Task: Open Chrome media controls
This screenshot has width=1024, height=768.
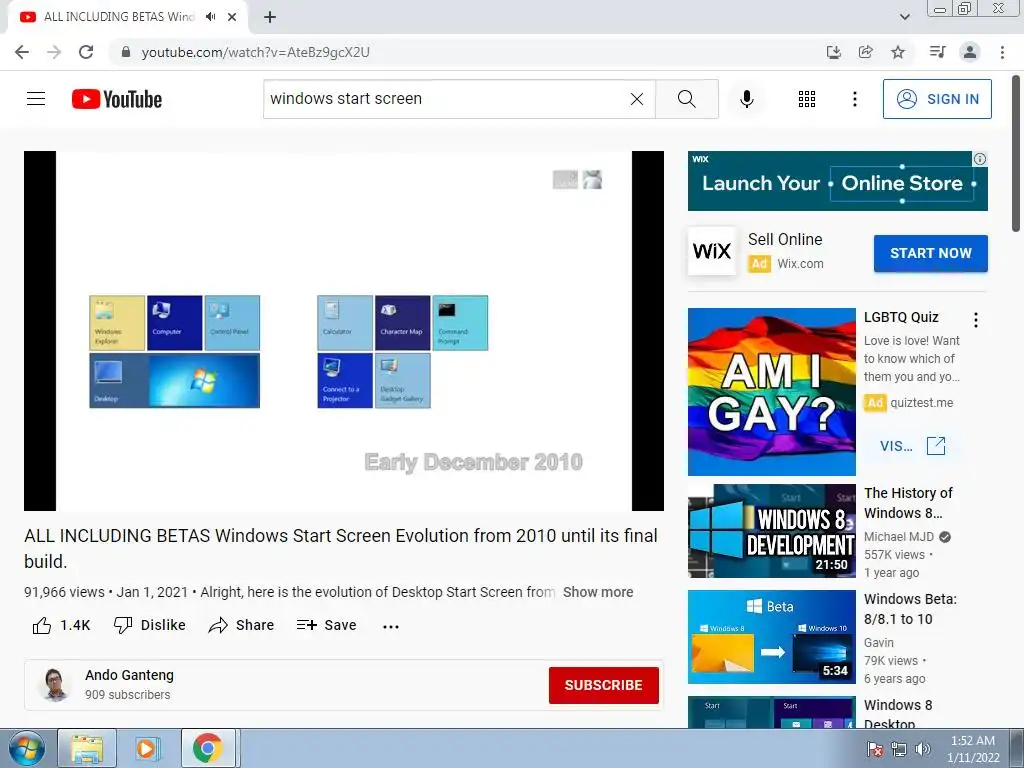Action: click(937, 52)
